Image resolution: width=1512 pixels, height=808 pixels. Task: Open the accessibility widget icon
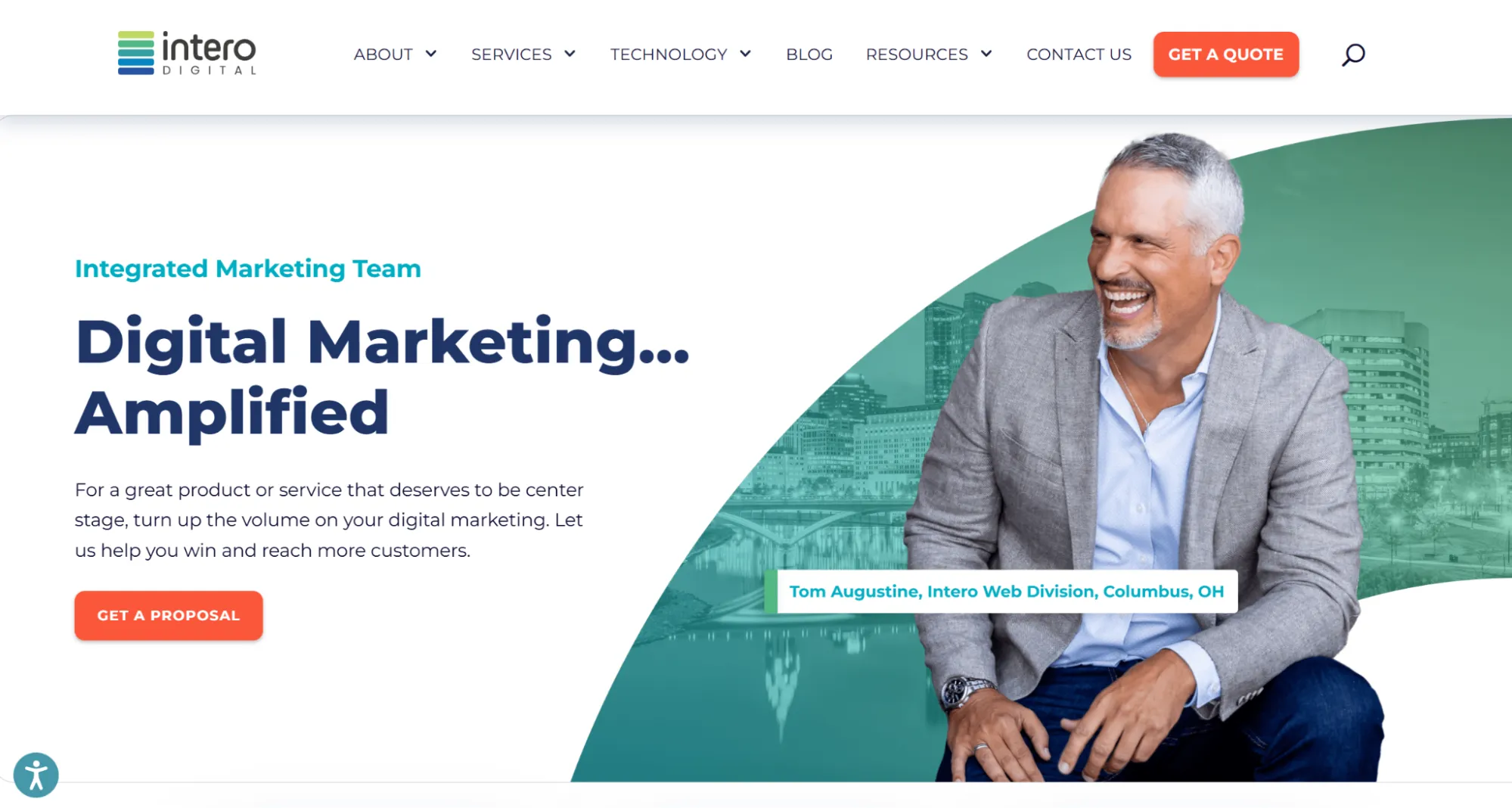pyautogui.click(x=36, y=775)
